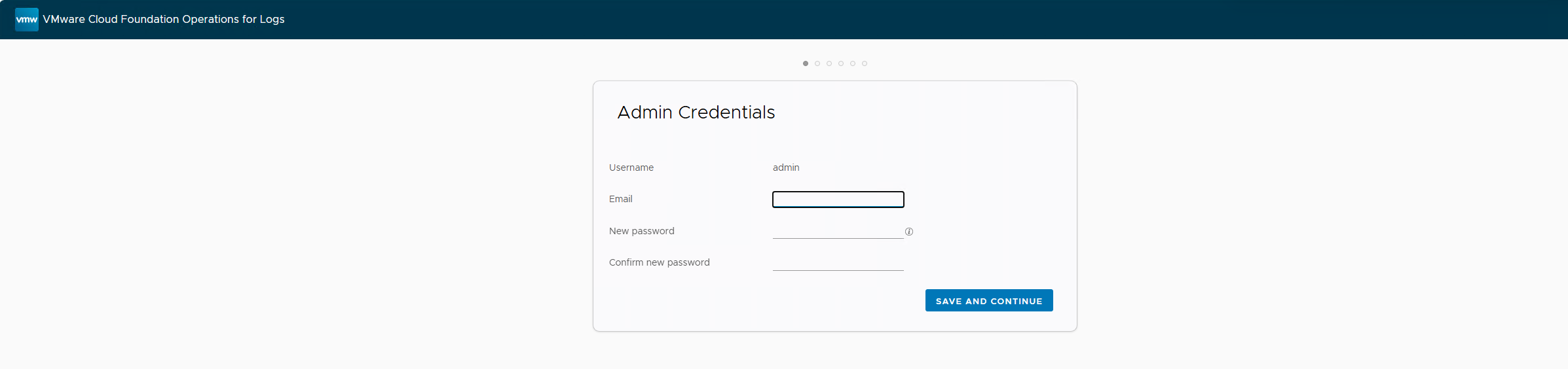
Task: Click the Username label
Action: (x=631, y=167)
